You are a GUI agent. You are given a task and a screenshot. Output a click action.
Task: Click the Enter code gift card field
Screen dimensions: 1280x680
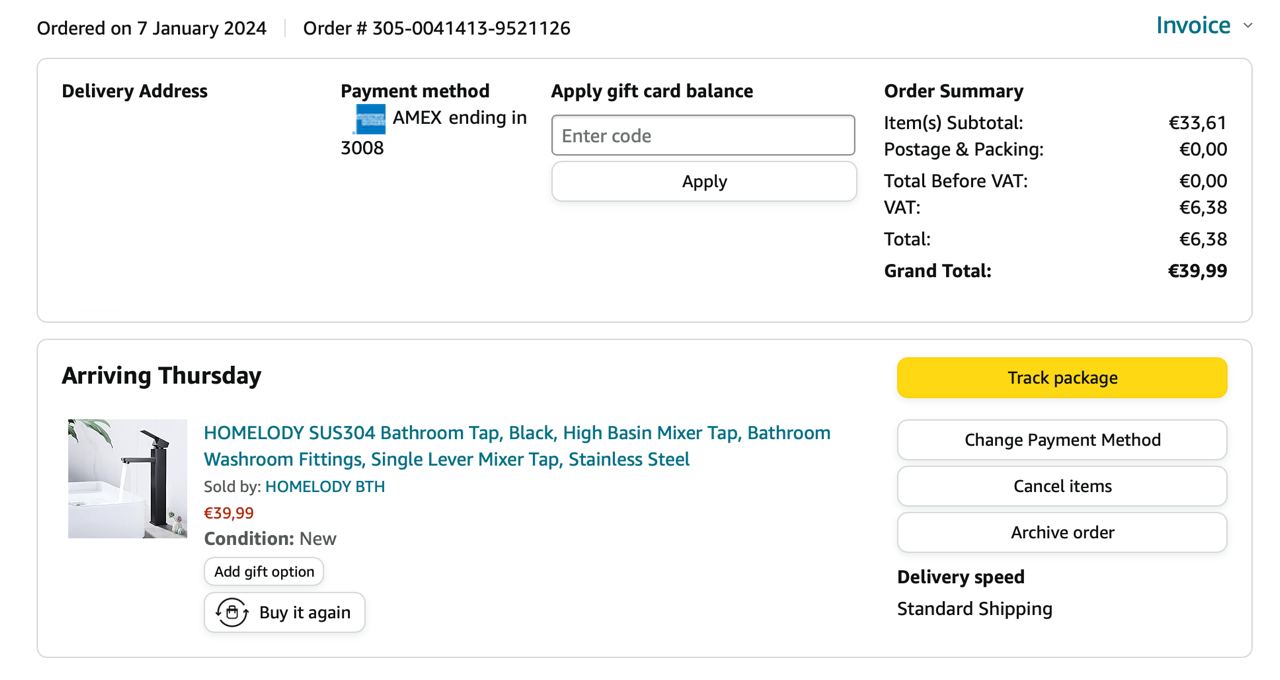(703, 136)
